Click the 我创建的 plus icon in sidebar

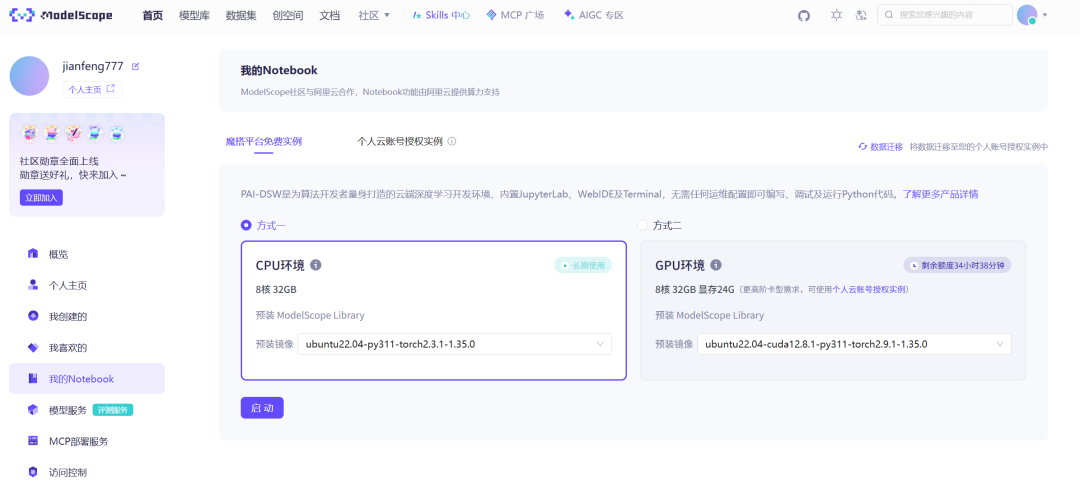[32, 316]
